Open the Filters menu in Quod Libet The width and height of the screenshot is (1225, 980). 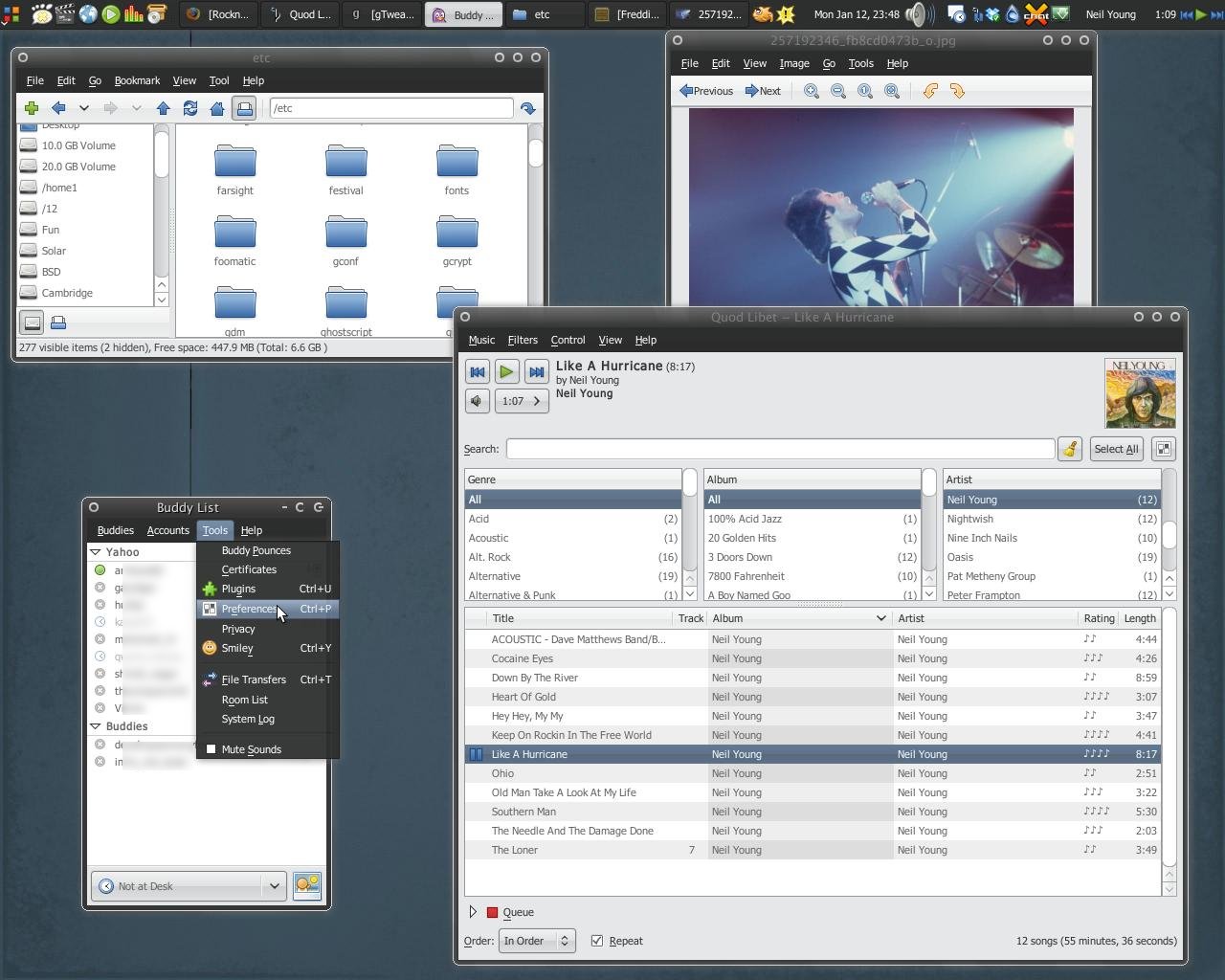point(523,340)
